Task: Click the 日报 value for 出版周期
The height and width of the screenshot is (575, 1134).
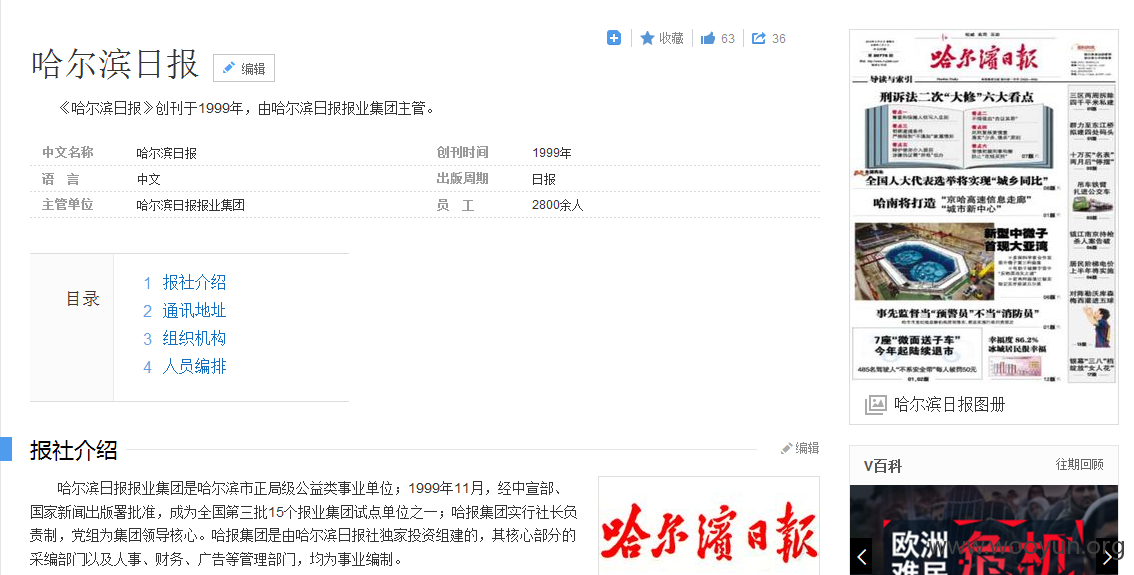Action: (x=544, y=179)
